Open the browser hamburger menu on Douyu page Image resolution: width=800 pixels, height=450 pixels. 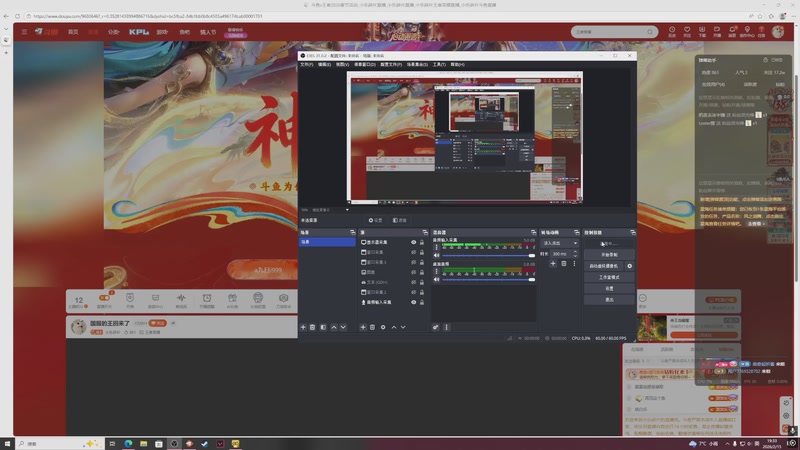coord(24,32)
